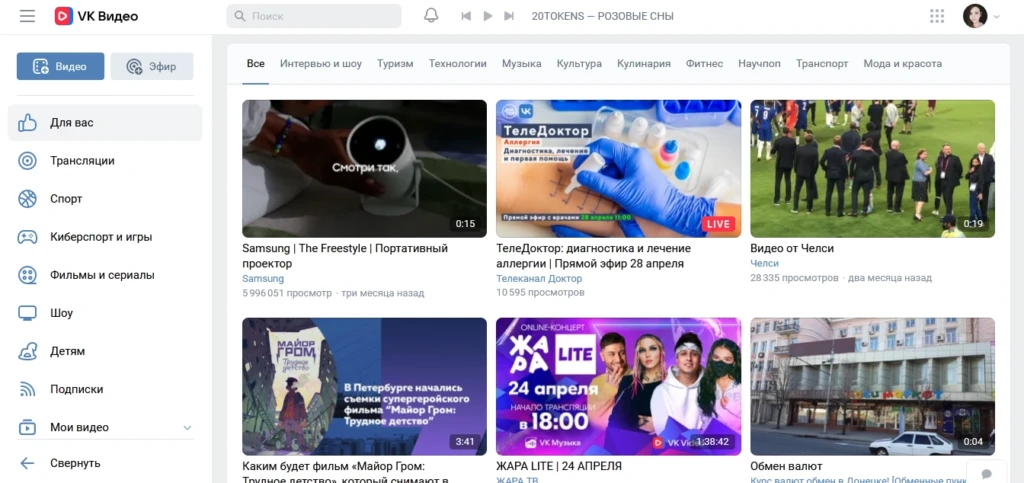Select the Мода и красота tab

tap(903, 64)
